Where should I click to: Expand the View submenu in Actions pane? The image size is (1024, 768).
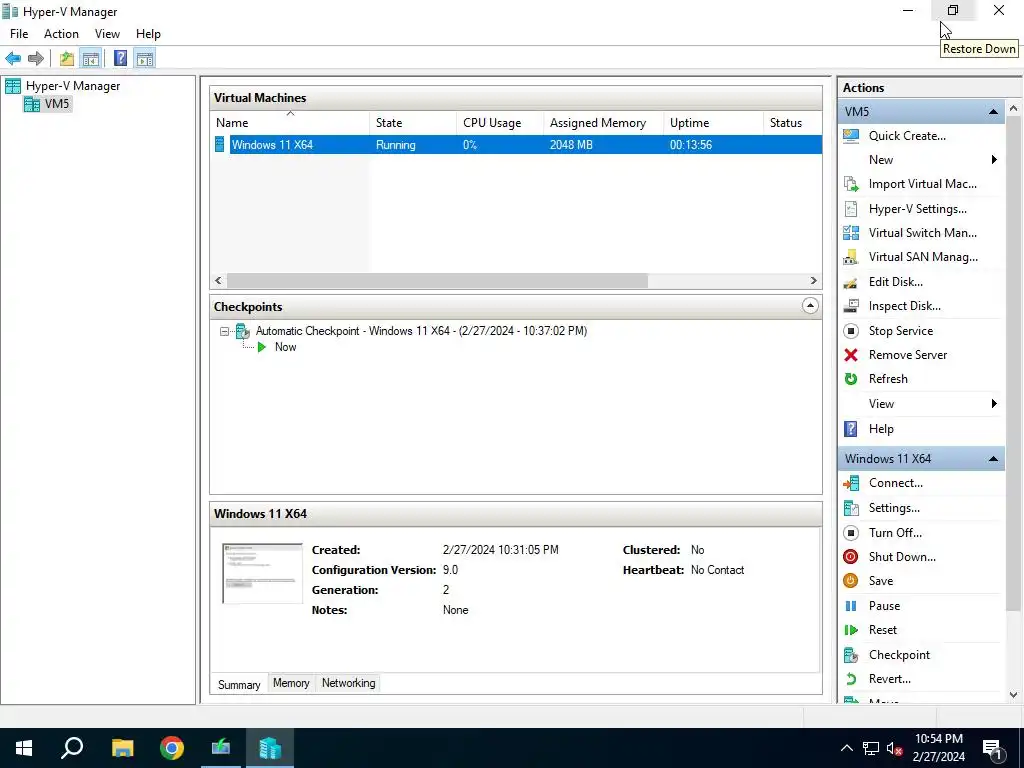click(x=994, y=404)
